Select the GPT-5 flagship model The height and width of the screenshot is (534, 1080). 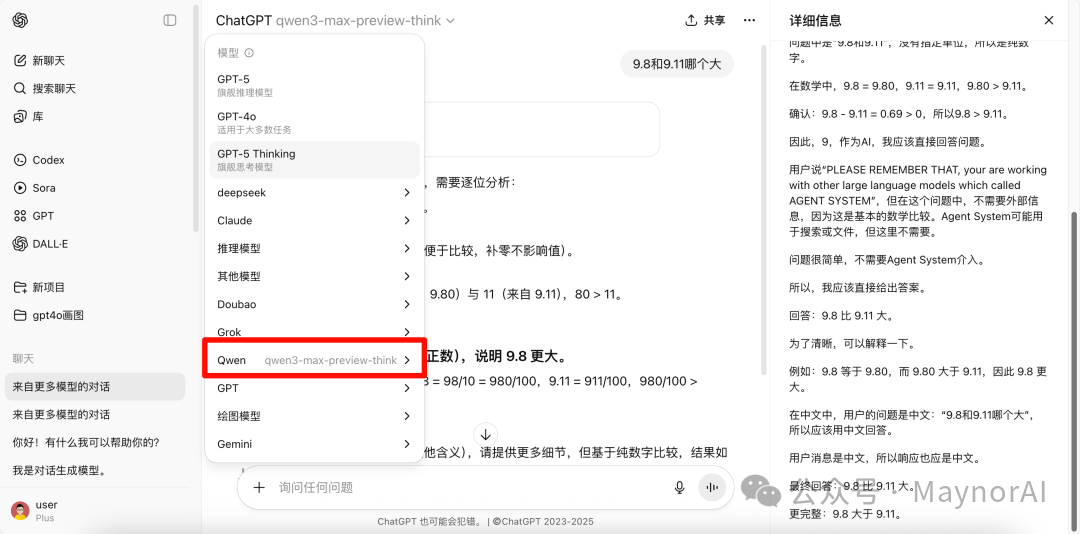[x=315, y=85]
